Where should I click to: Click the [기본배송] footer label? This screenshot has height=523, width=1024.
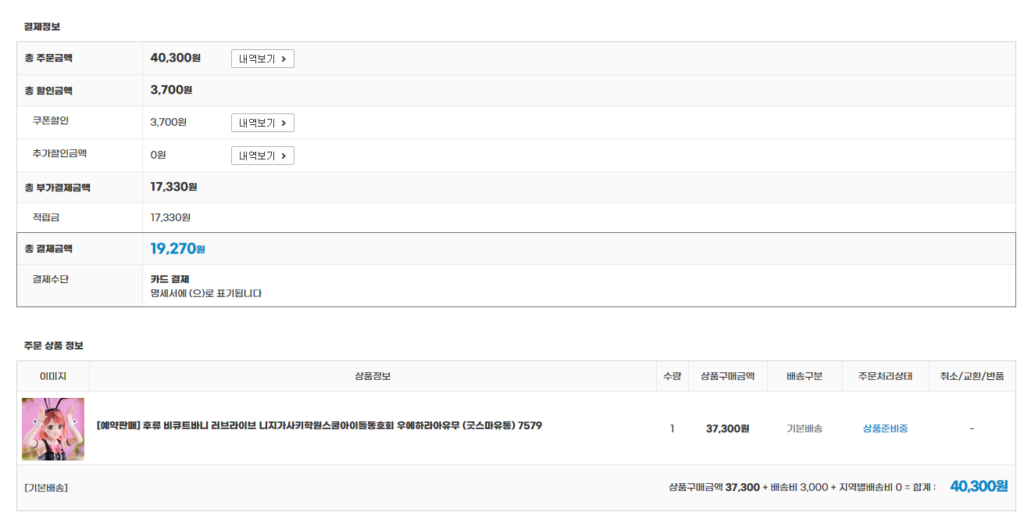[x=46, y=488]
